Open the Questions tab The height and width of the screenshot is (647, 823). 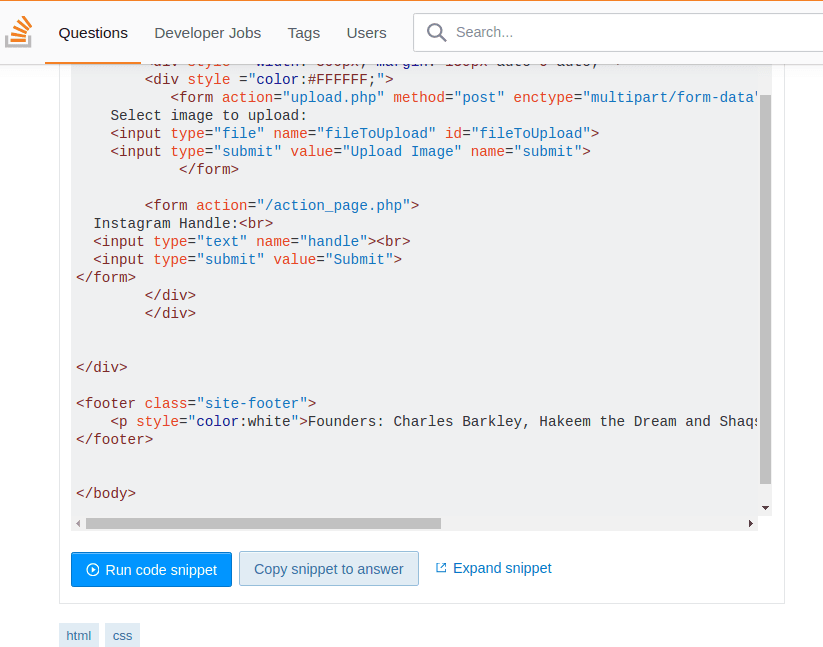point(93,33)
